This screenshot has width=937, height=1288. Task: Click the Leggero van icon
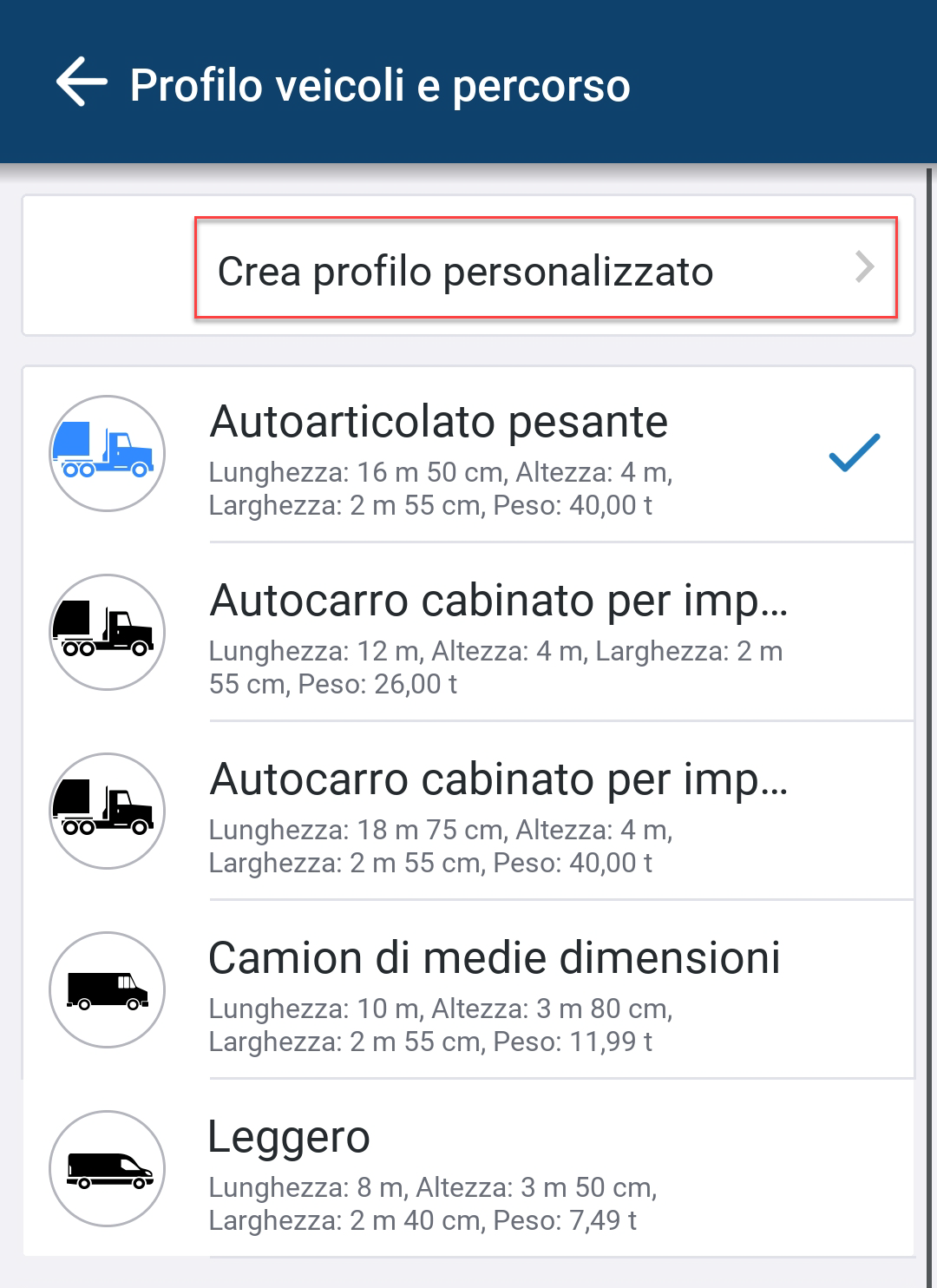(x=107, y=1168)
